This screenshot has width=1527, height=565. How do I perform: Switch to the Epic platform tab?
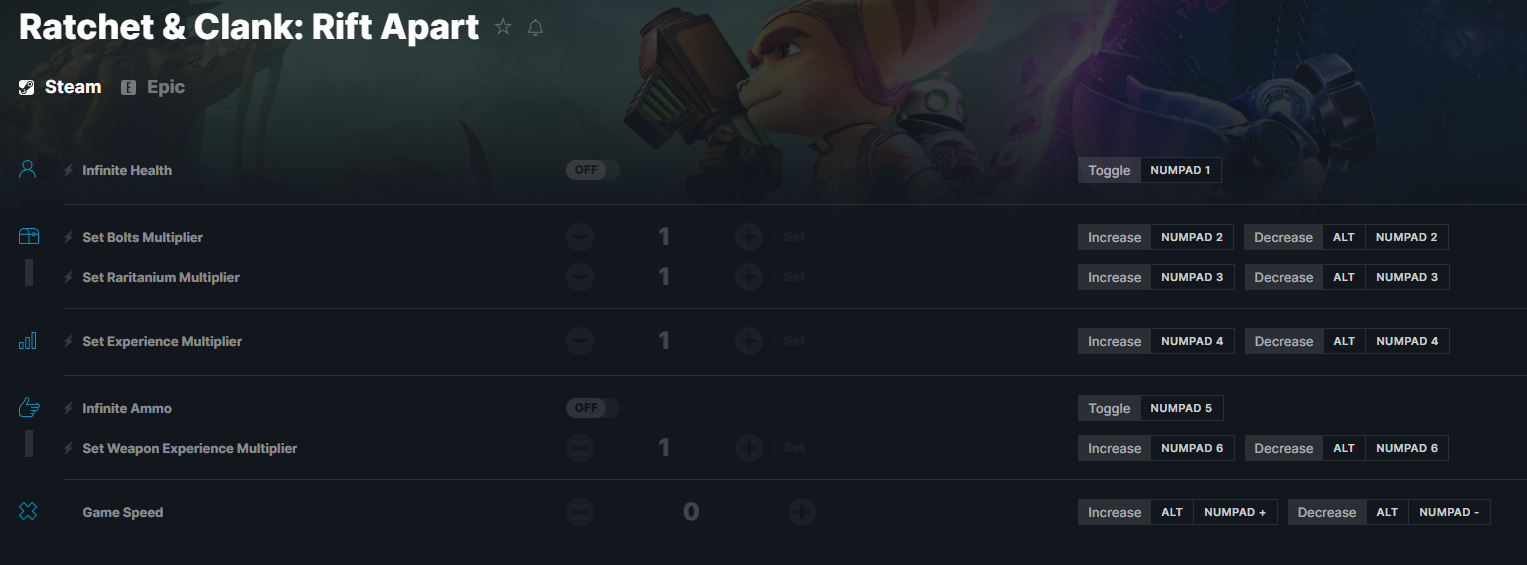[153, 87]
